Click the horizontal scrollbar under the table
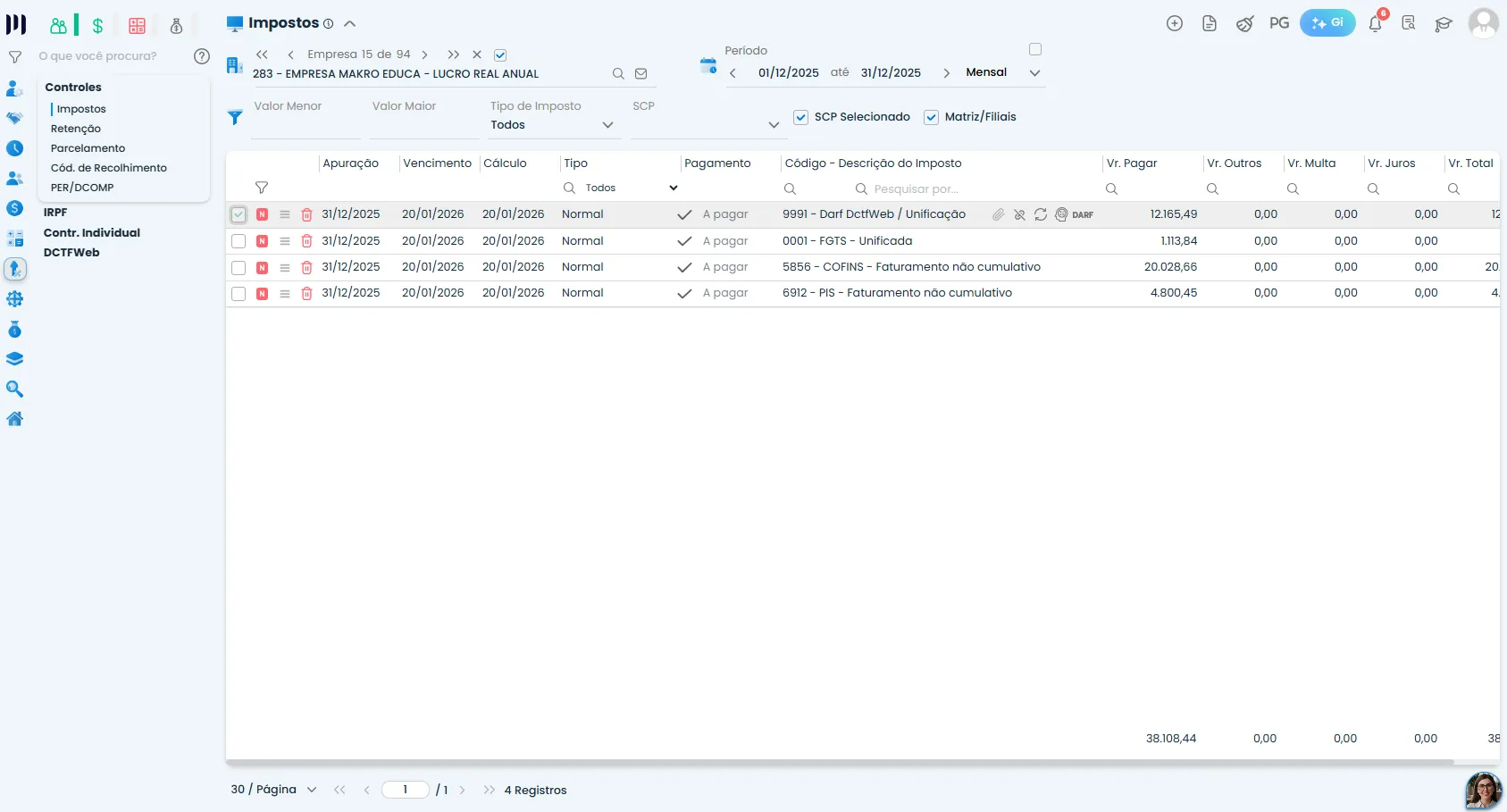 840,762
